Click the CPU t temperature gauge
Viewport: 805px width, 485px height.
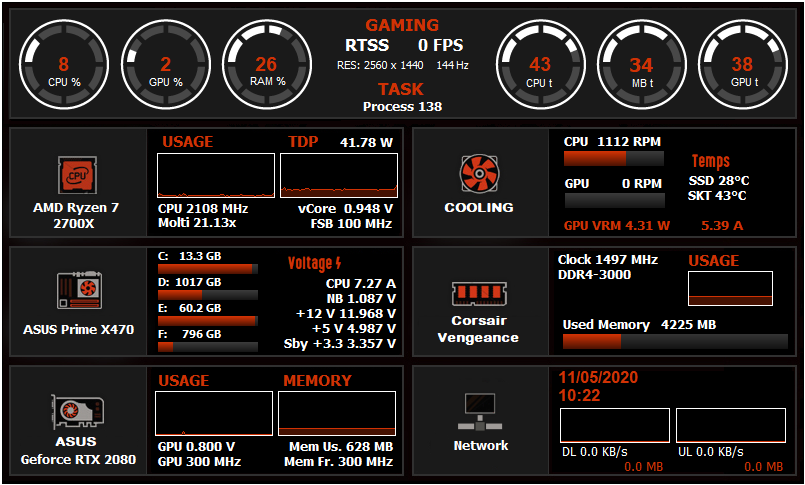tap(541, 65)
